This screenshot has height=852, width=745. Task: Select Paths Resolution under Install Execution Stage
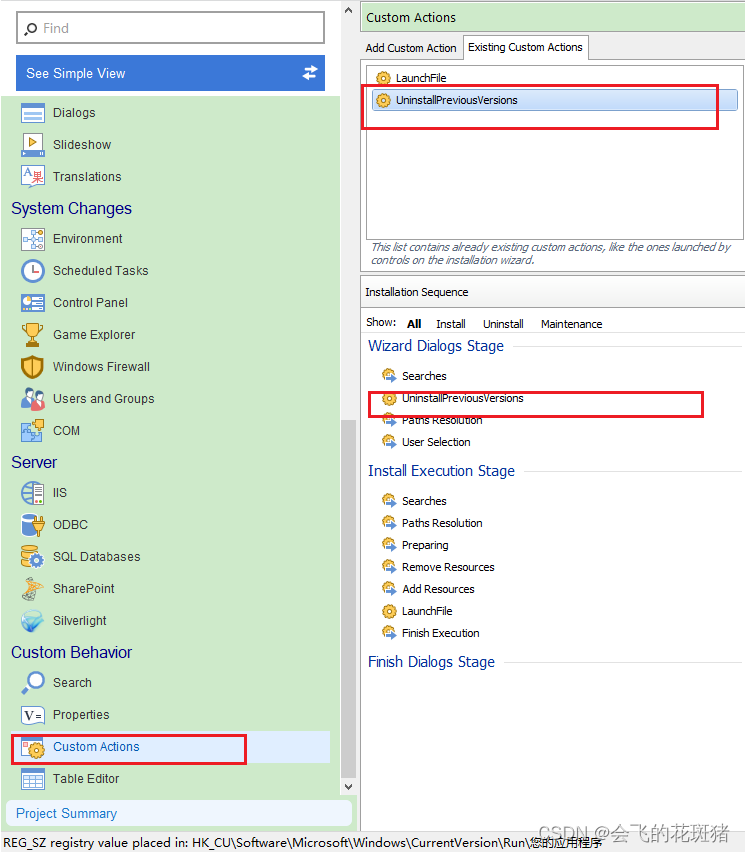[x=442, y=523]
